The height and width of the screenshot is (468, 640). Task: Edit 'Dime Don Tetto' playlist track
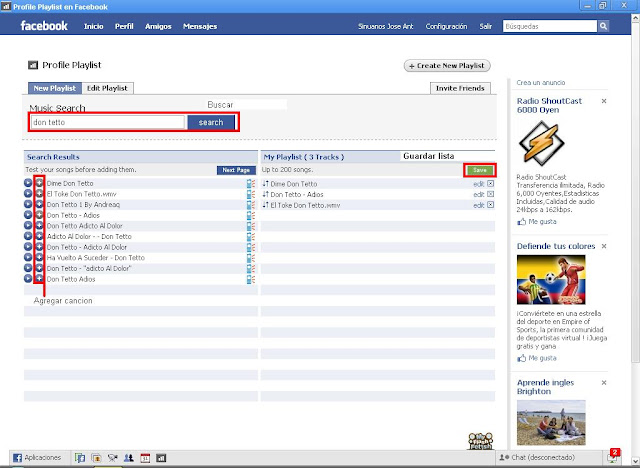pyautogui.click(x=479, y=184)
